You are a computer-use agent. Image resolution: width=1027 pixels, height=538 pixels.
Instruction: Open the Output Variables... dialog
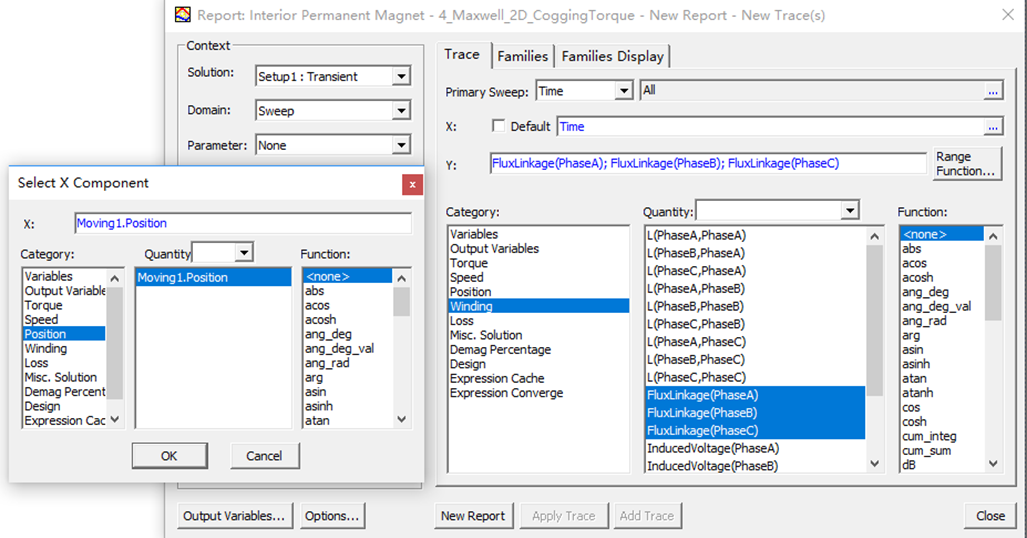[x=234, y=516]
